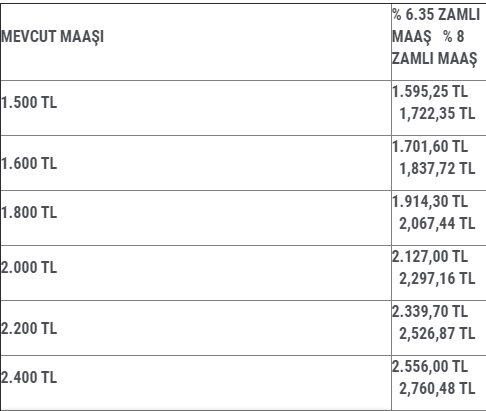486x411 pixels.
Task: Click the 2,297,16 TL value
Action: (x=437, y=279)
